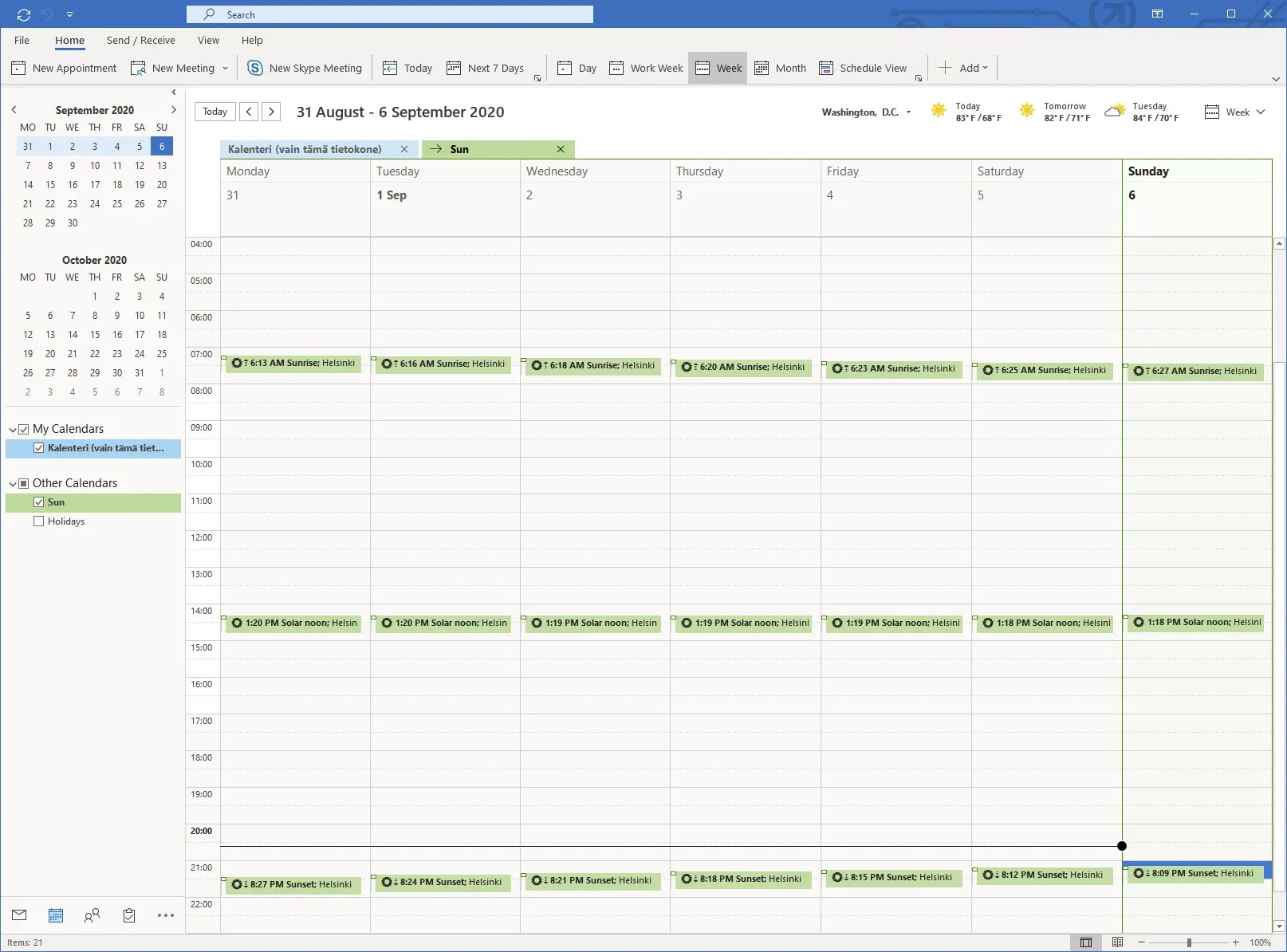Open People from the navigation bar

pos(92,915)
